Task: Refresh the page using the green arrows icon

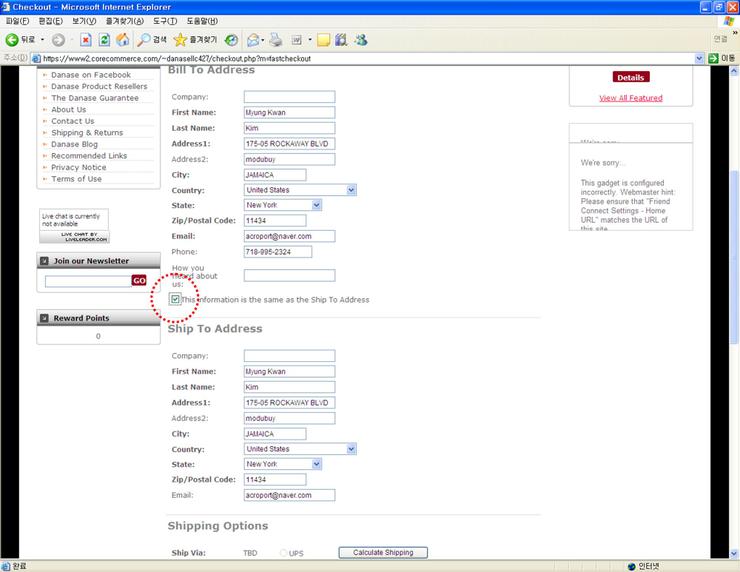Action: pyautogui.click(x=104, y=40)
